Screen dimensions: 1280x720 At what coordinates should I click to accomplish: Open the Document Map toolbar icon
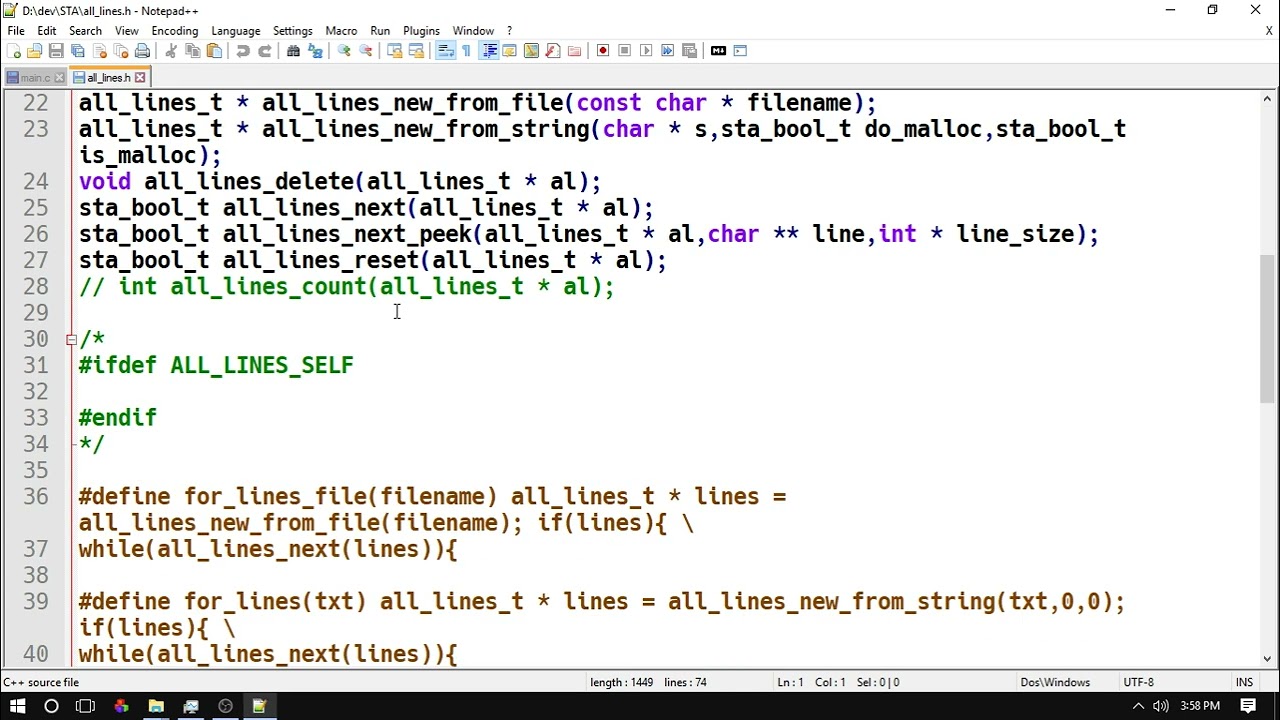coord(531,51)
